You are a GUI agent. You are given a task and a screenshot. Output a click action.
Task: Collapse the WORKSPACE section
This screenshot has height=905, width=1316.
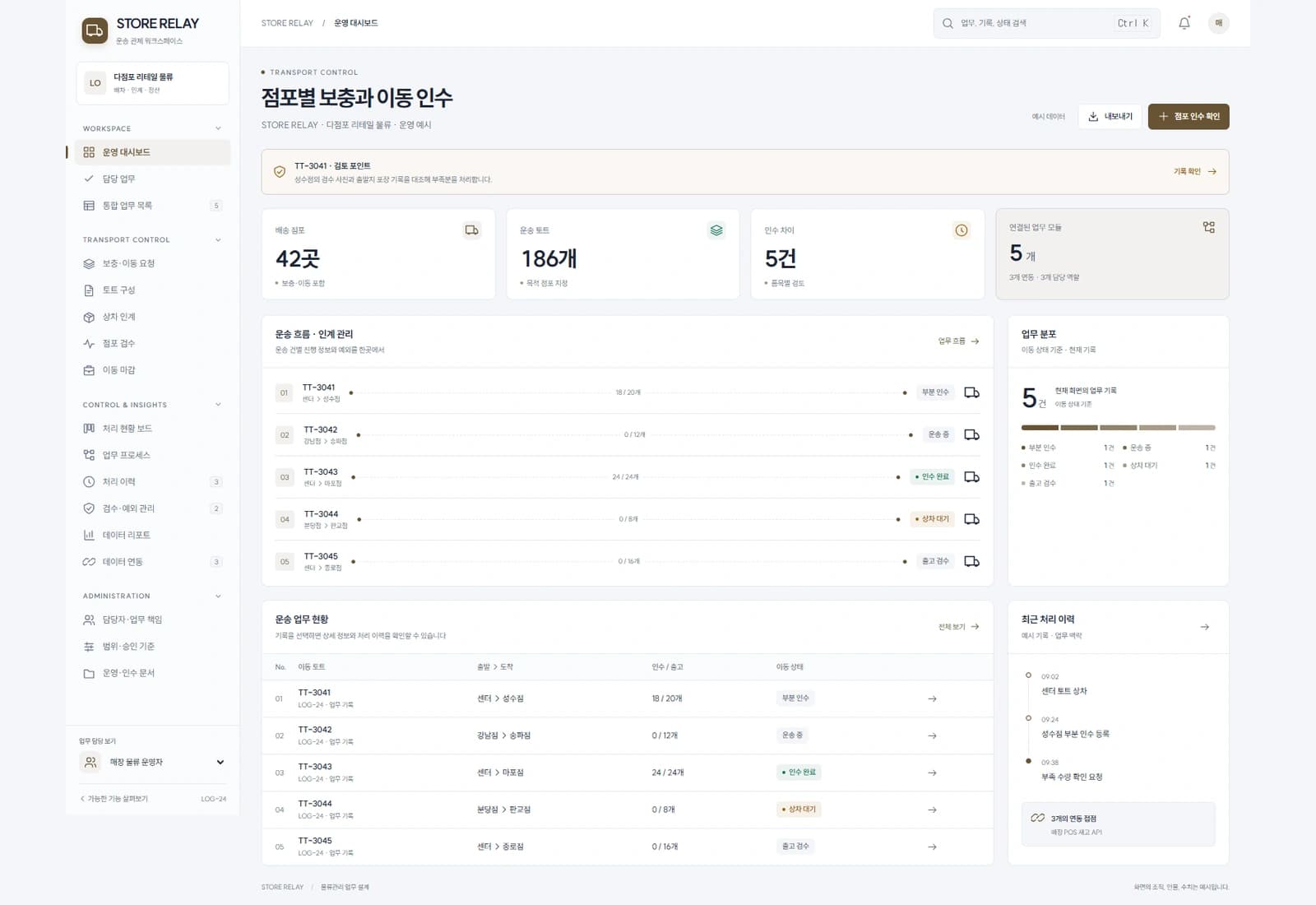point(218,128)
